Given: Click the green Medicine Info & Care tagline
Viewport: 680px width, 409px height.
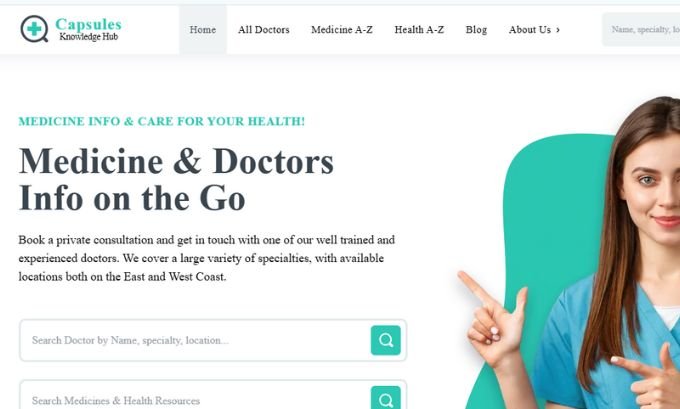Looking at the screenshot, I should [x=162, y=121].
